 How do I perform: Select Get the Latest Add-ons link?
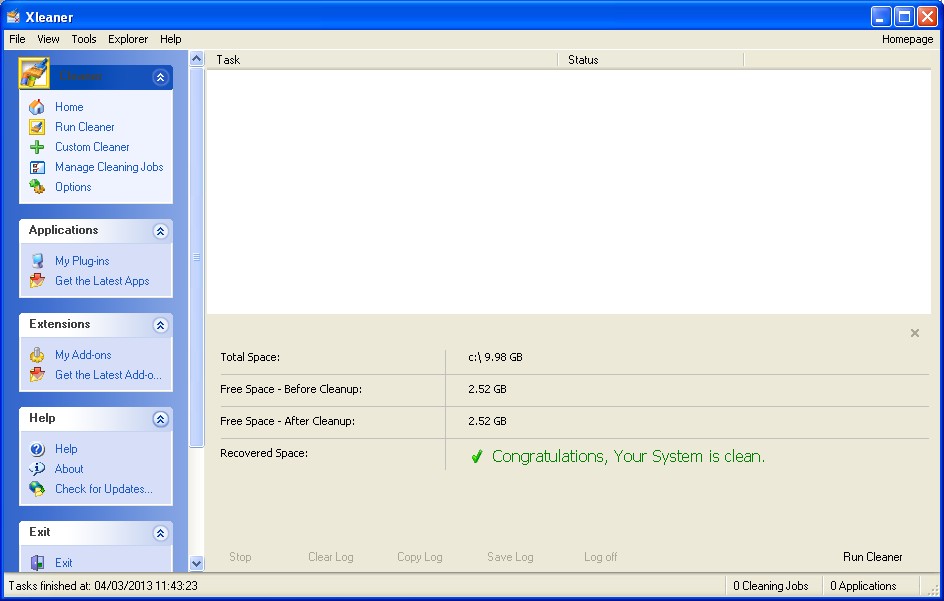(108, 375)
